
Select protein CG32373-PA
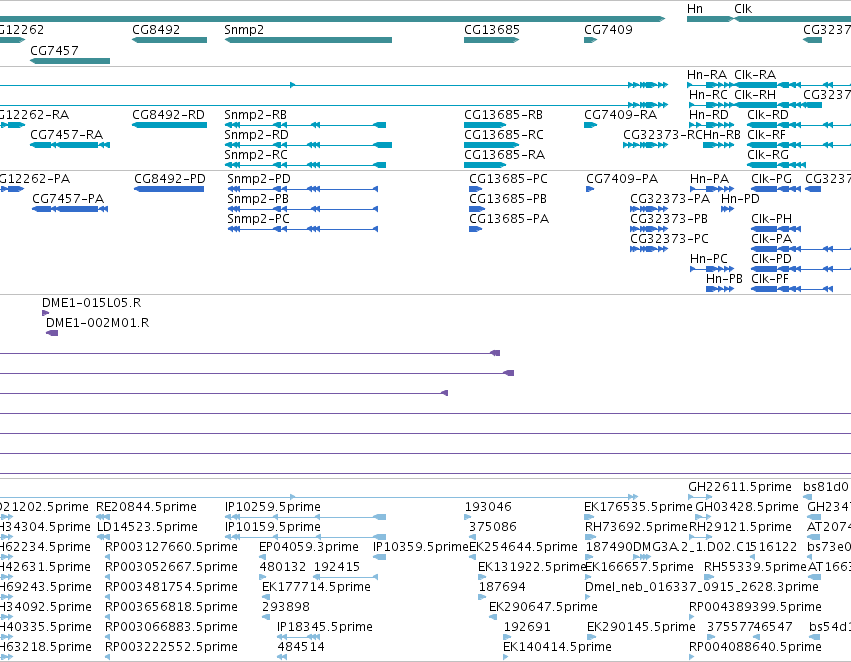[x=670, y=199]
